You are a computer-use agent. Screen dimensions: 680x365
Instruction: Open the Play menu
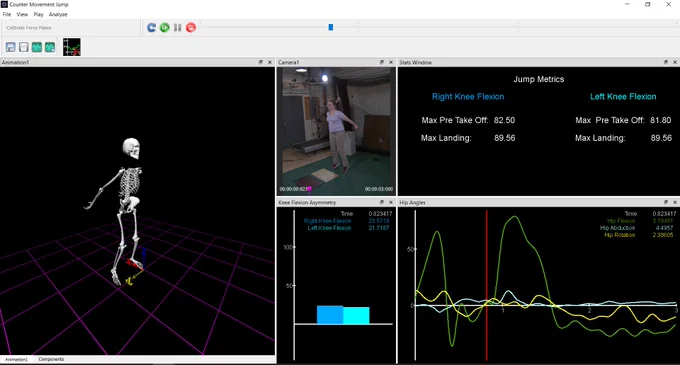38,14
